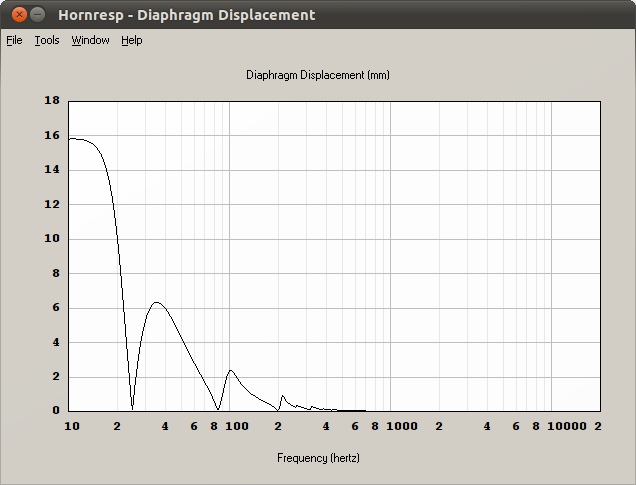Click the x-axis label 1000
Screen dimensions: 636x485
point(402,426)
